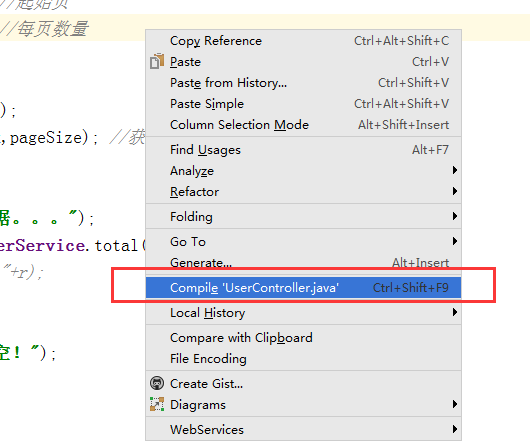Choose Compare with Clipboard
Viewport: 530px width, 442px height.
click(x=303, y=338)
